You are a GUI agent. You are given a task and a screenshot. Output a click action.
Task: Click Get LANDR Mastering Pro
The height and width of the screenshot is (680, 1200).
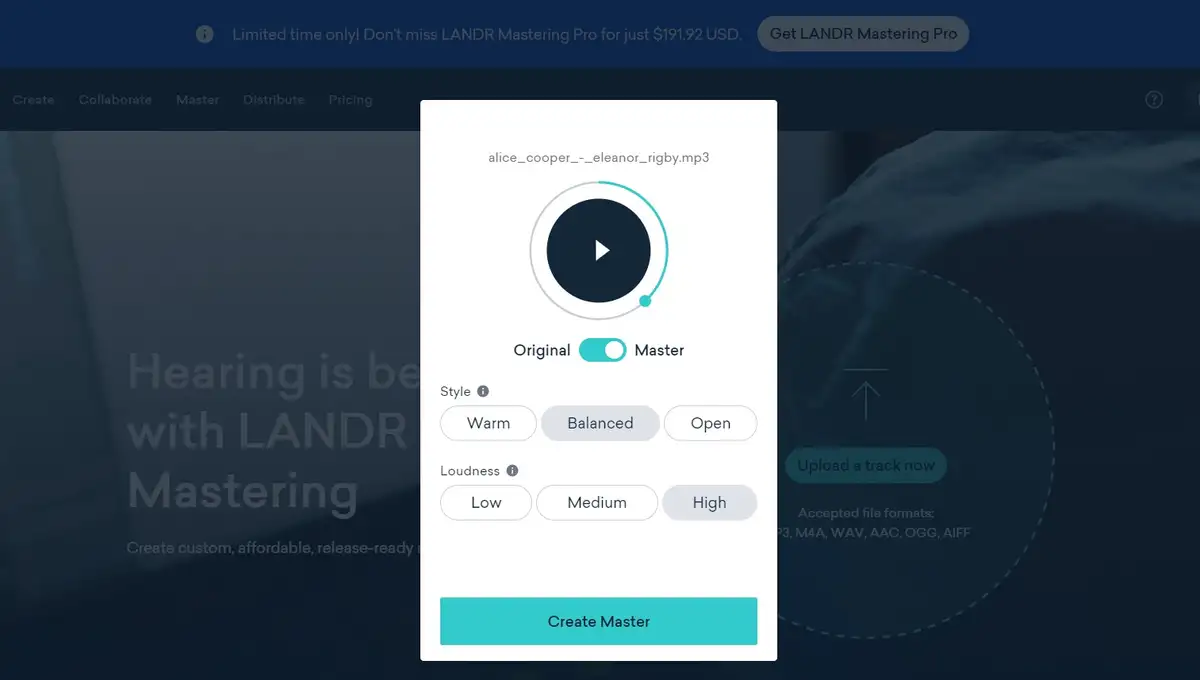[x=862, y=33]
